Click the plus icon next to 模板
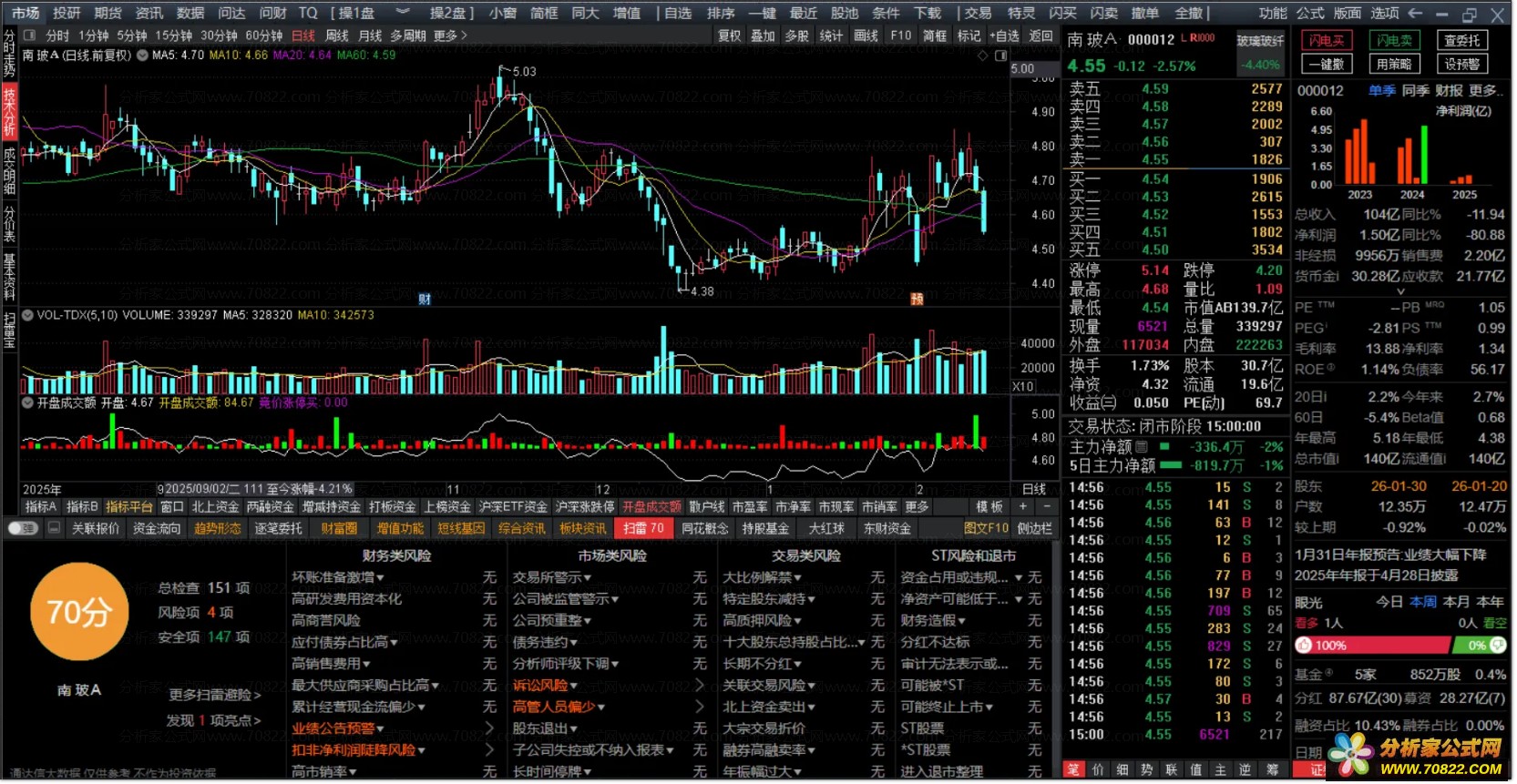The height and width of the screenshot is (784, 1517). tap(1023, 507)
